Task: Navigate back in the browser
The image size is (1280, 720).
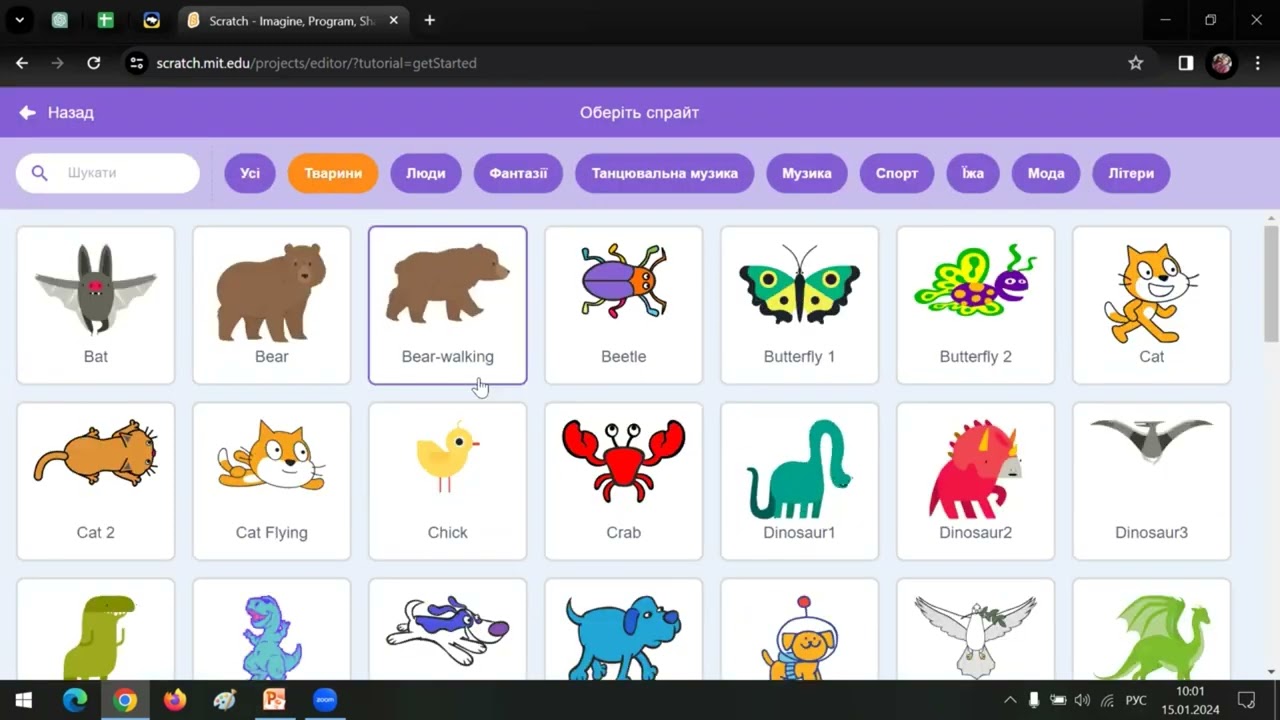Action: (22, 63)
